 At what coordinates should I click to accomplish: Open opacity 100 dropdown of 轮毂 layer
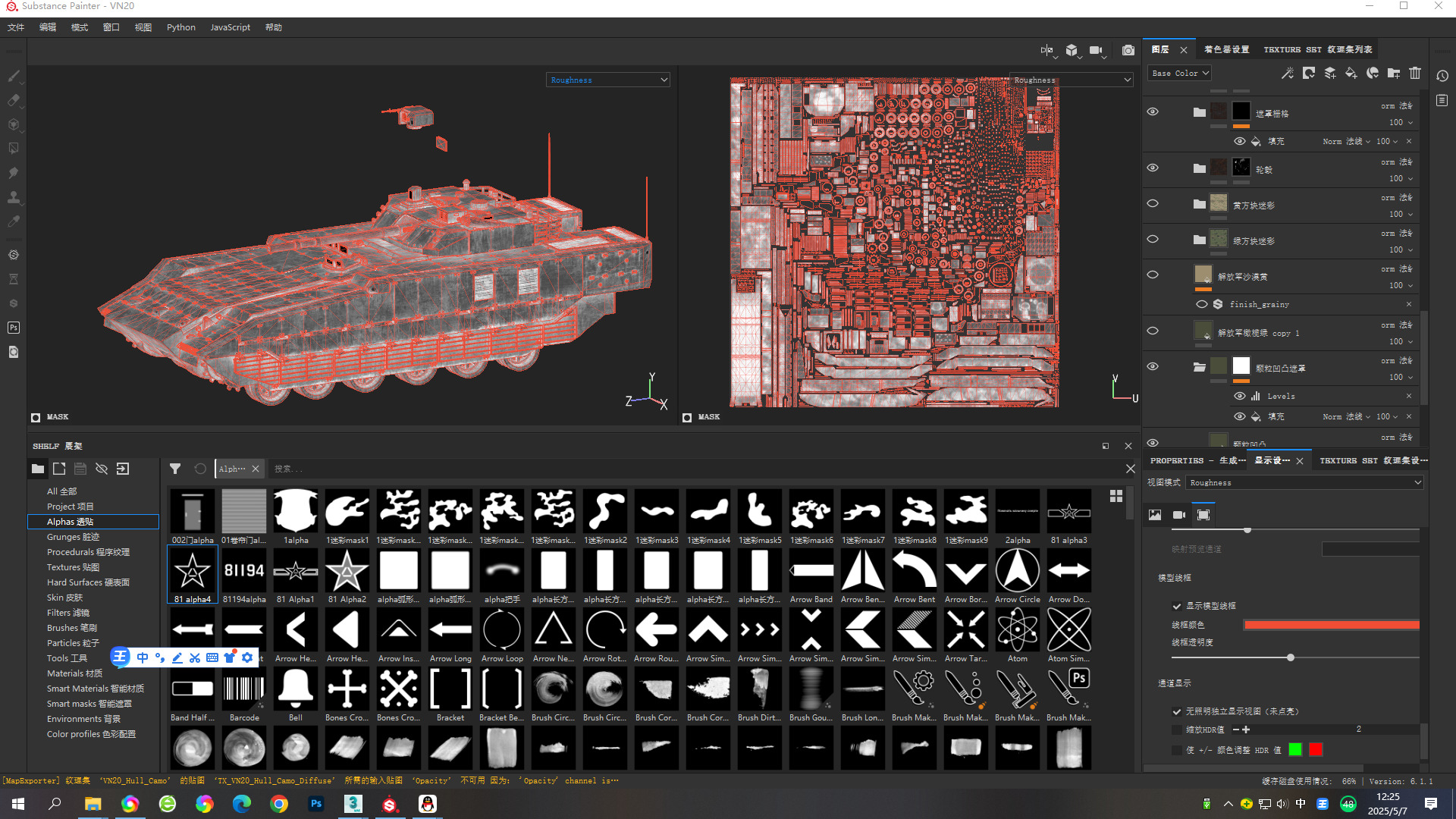1401,178
